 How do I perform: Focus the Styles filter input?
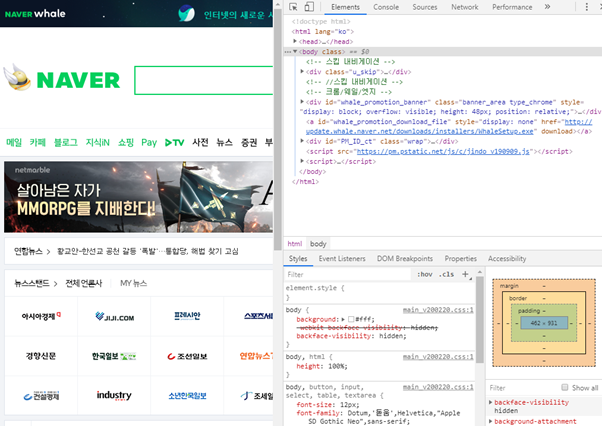347,274
